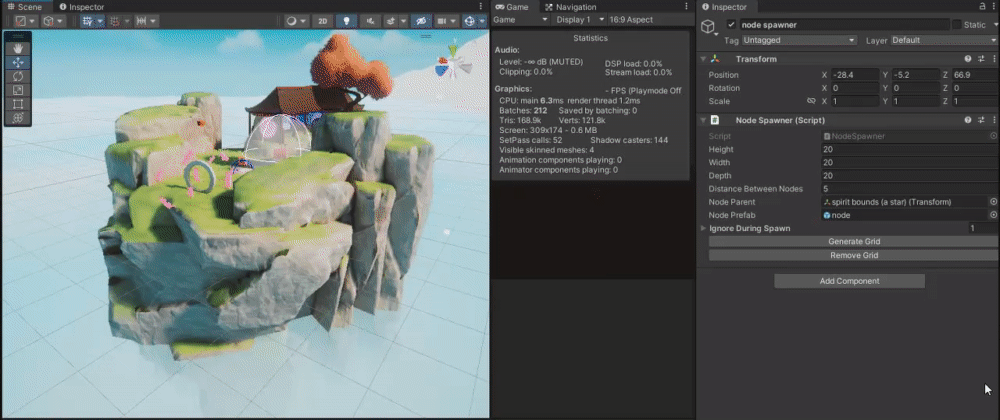Collapse the Transform component
The height and width of the screenshot is (420, 1000).
(703, 59)
